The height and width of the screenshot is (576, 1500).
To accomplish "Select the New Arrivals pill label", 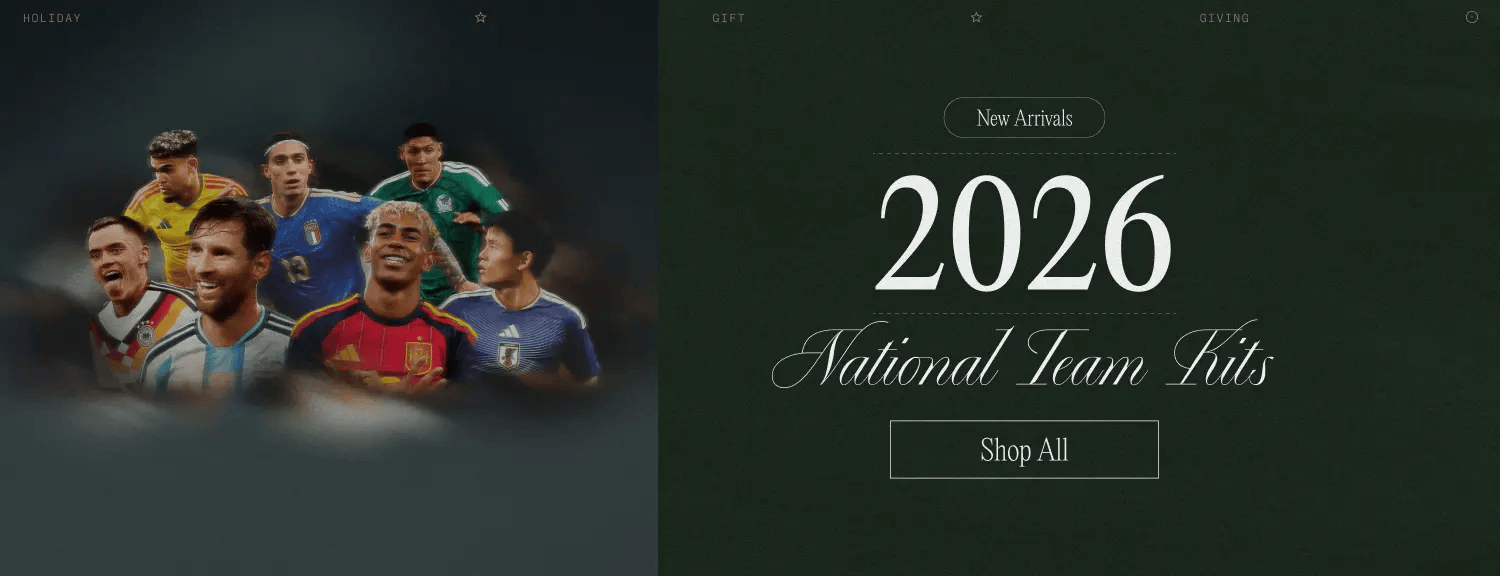I will [1024, 117].
